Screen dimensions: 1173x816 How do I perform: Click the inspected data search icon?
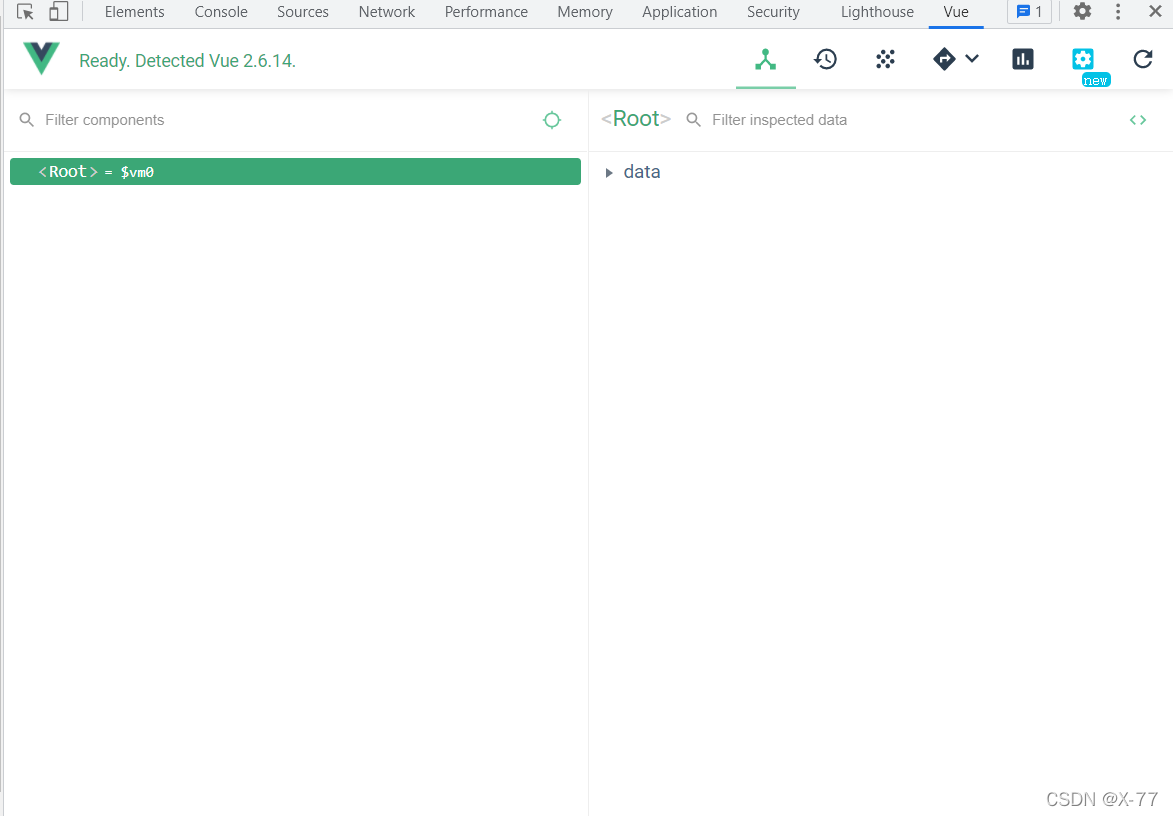(x=693, y=120)
